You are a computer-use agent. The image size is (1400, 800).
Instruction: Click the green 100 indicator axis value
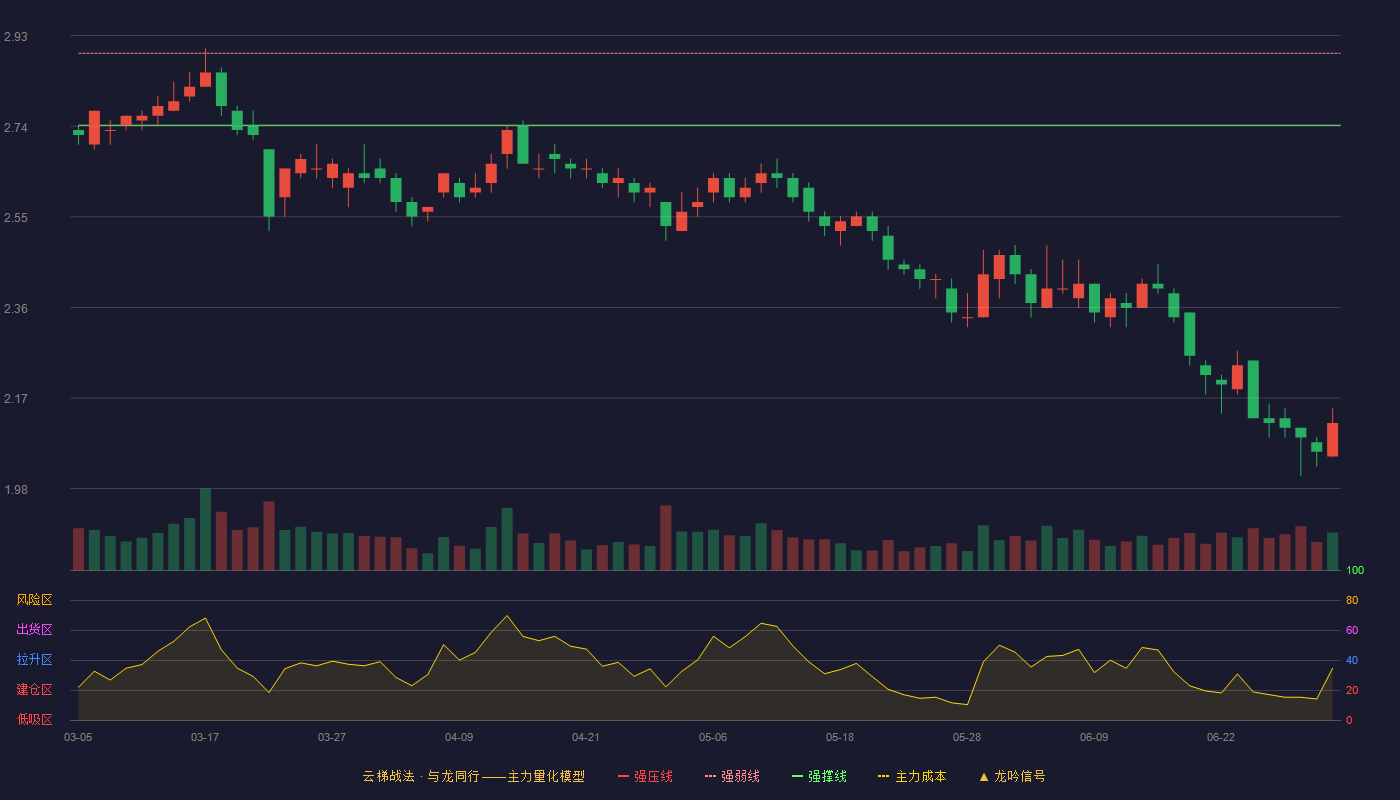1355,571
